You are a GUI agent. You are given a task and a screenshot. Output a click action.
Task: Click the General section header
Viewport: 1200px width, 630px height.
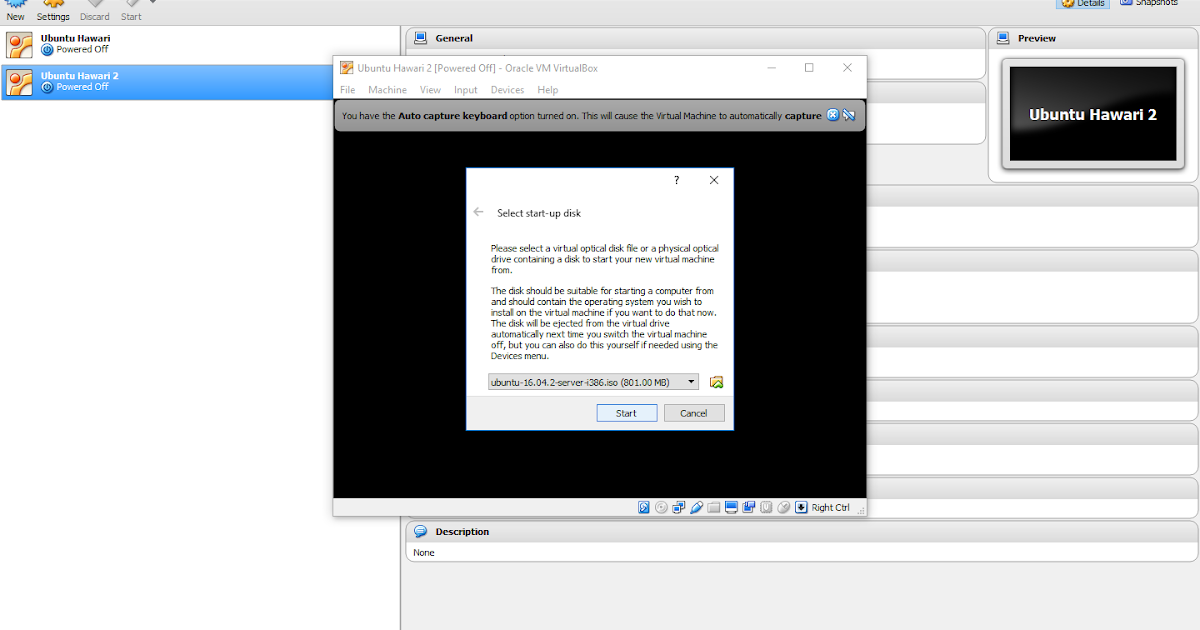[695, 38]
